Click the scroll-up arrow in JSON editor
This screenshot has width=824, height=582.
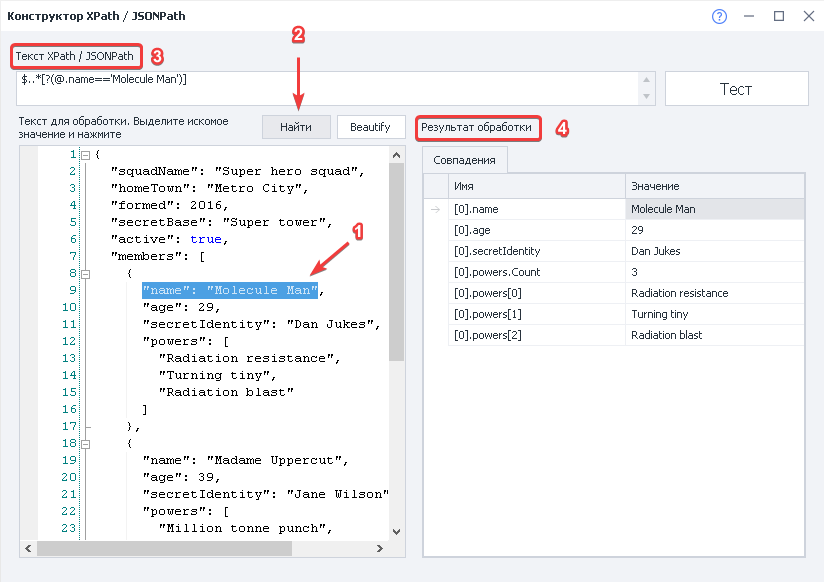tap(396, 155)
